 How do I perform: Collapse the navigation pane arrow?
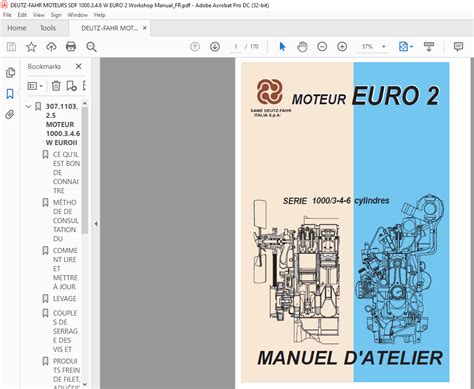96,224
